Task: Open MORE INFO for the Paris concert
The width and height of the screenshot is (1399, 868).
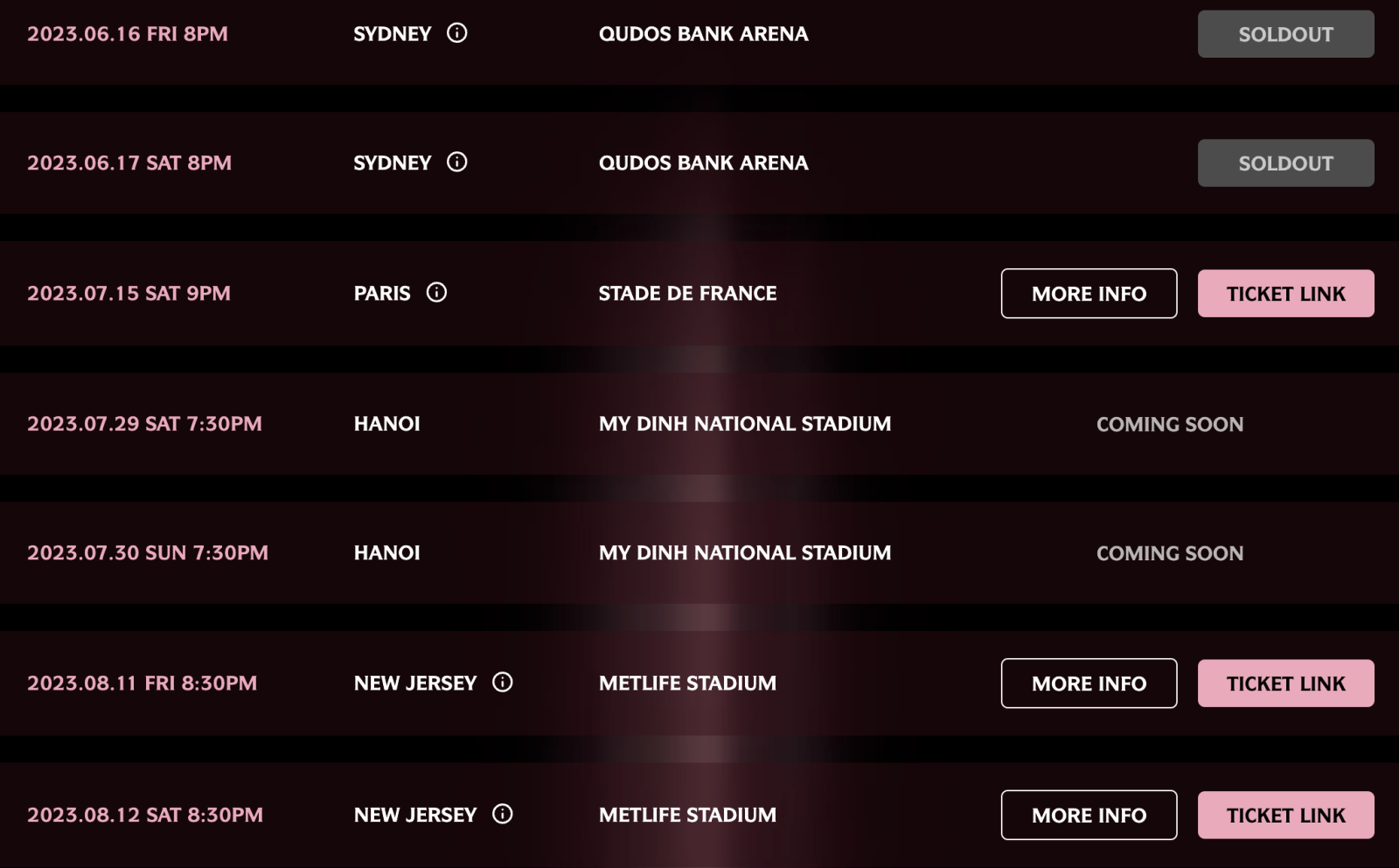Action: 1089,294
